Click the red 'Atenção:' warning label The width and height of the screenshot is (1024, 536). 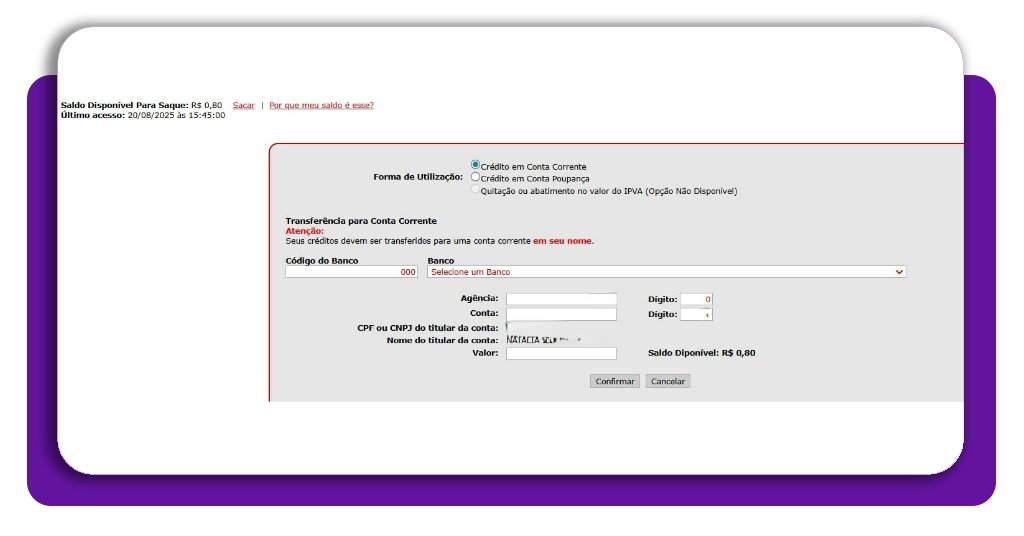[x=304, y=231]
